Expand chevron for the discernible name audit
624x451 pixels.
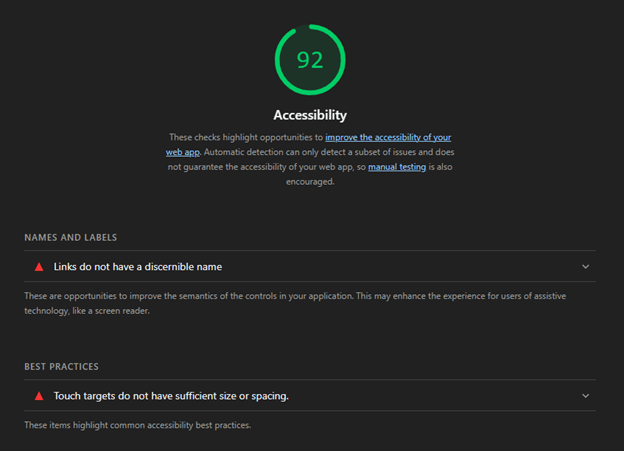coord(585,267)
